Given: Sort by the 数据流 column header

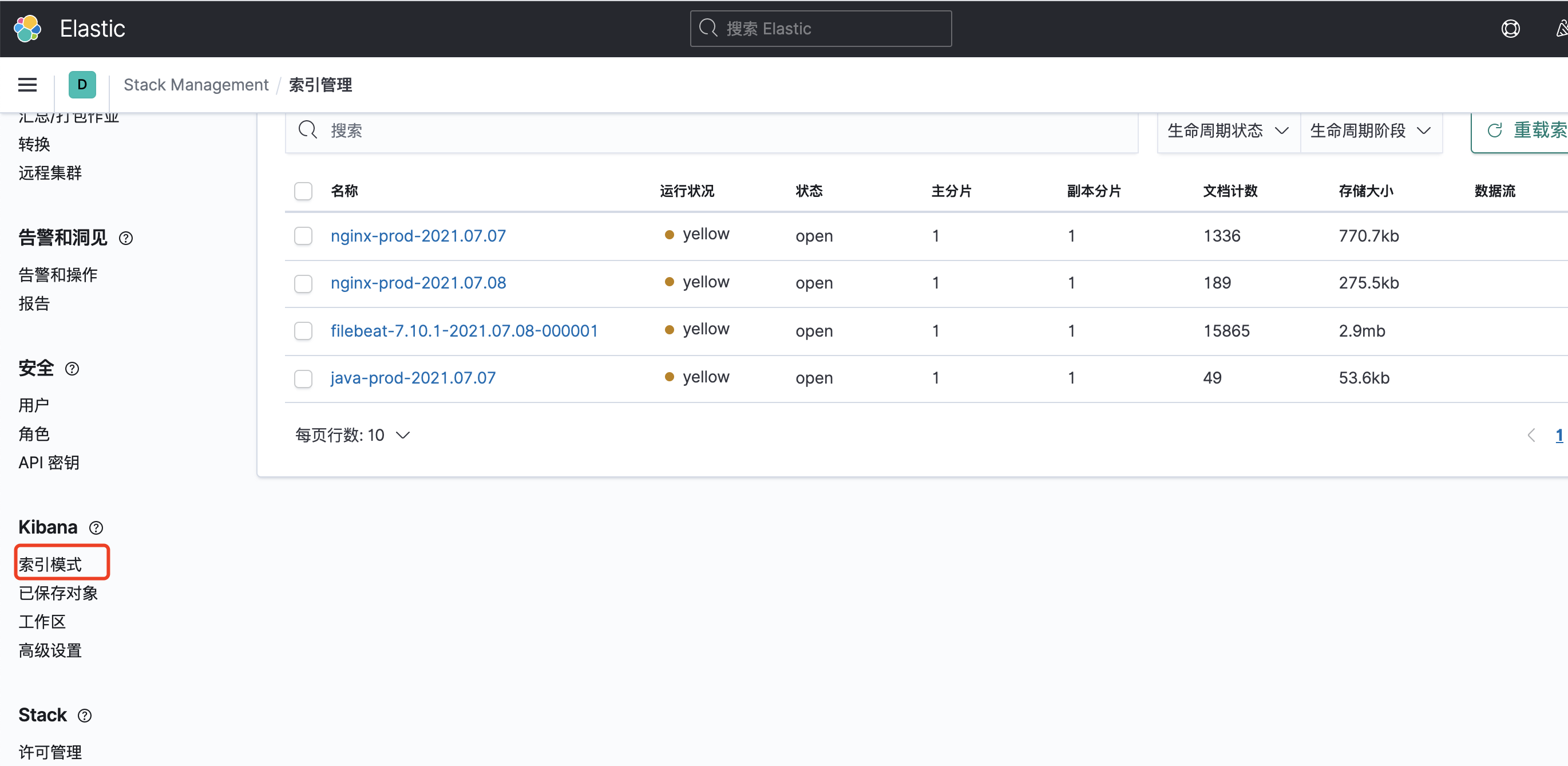Looking at the screenshot, I should [1494, 191].
